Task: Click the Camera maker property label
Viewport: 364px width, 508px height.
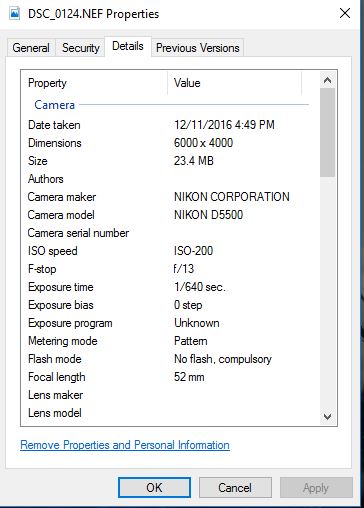Action: click(62, 197)
